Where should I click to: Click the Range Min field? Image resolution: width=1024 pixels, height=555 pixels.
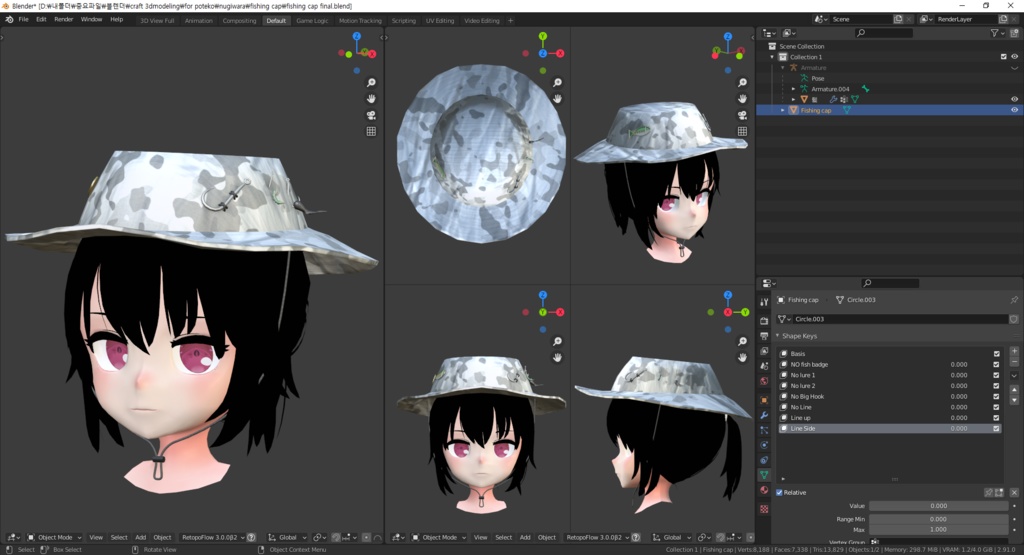click(x=938, y=519)
